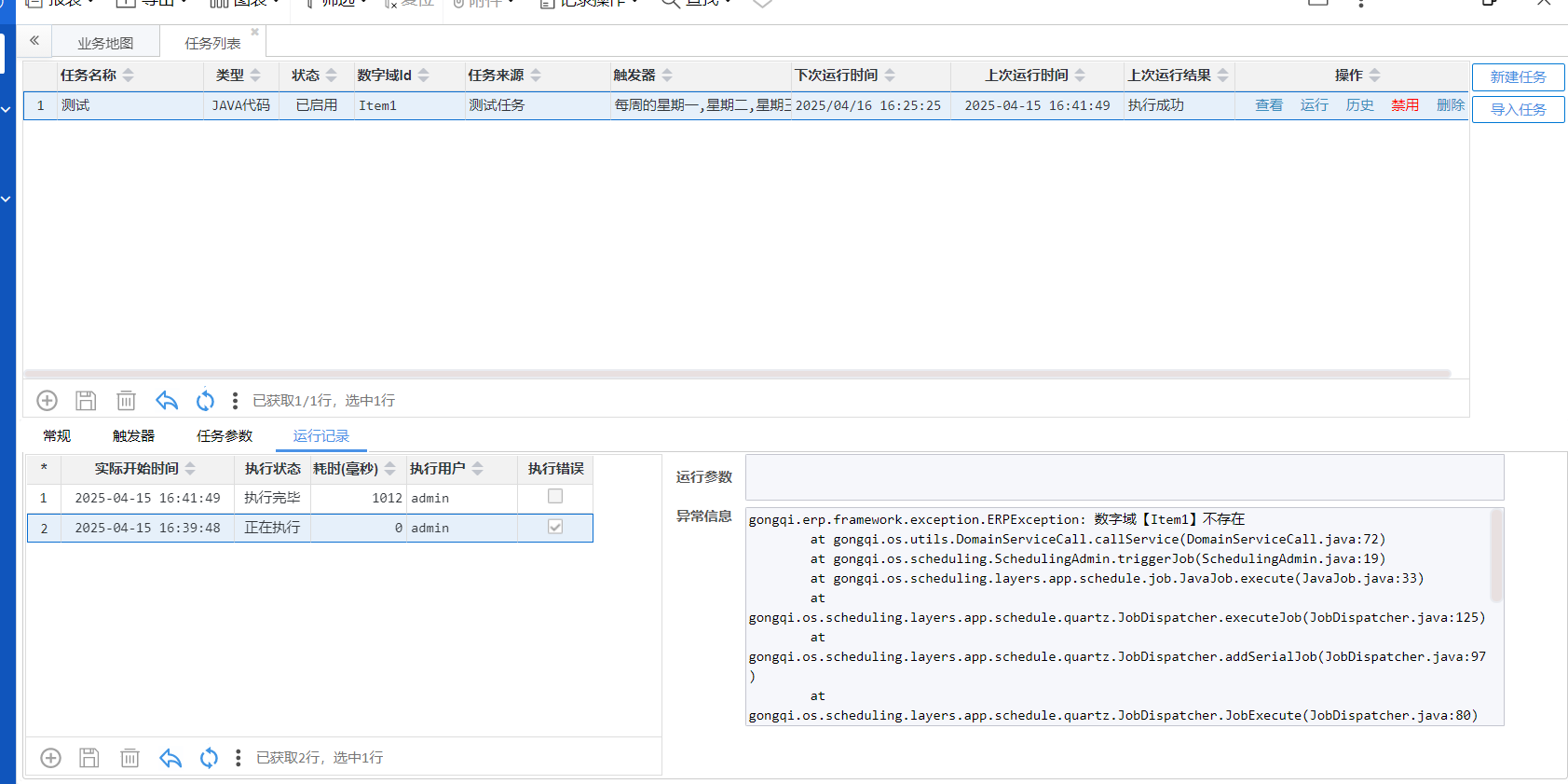This screenshot has width=1568, height=784.
Task: Toggle 执行错误 checkbox for the 16:41:49 run
Action: pos(555,497)
